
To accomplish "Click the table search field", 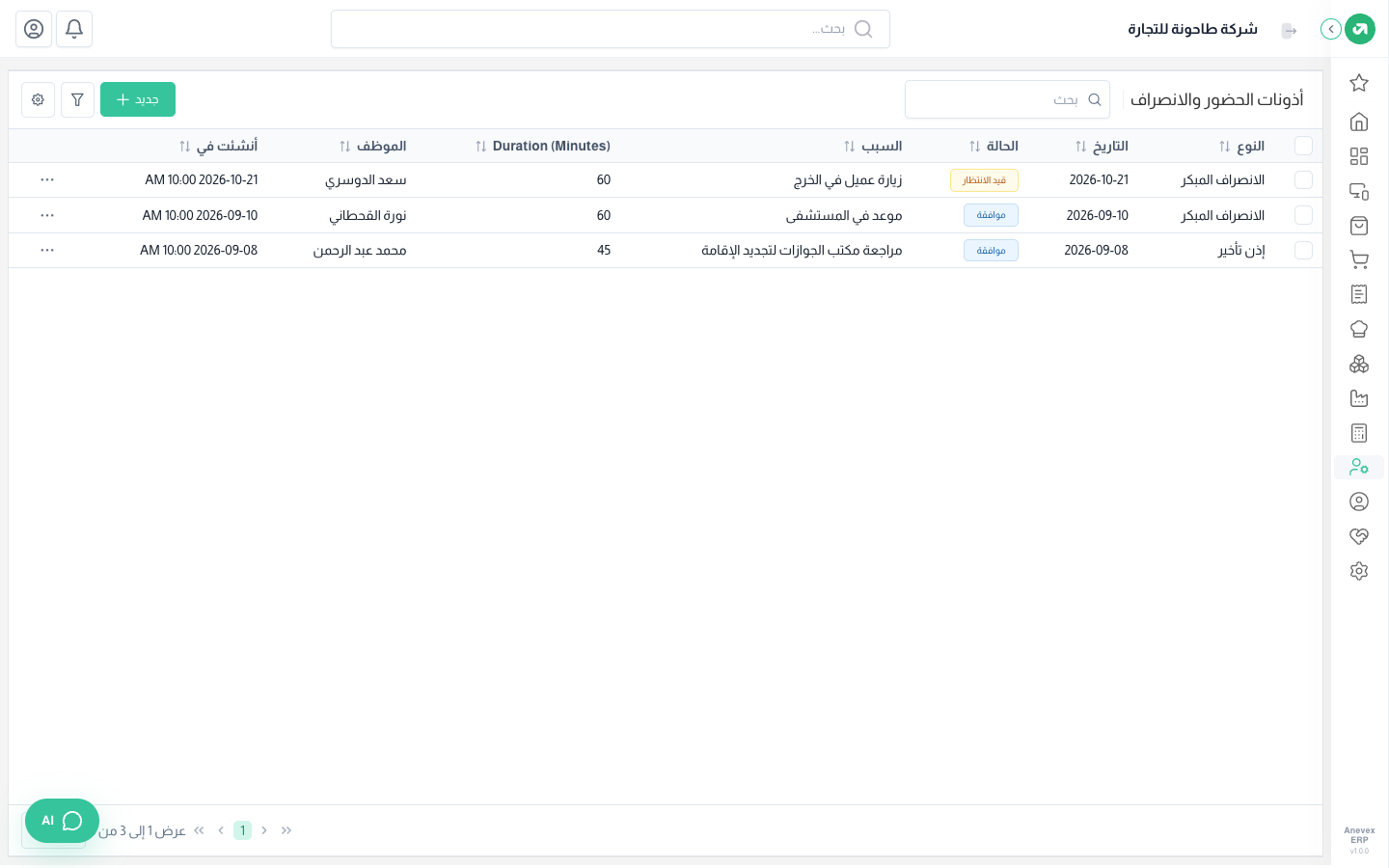I will point(1007,99).
